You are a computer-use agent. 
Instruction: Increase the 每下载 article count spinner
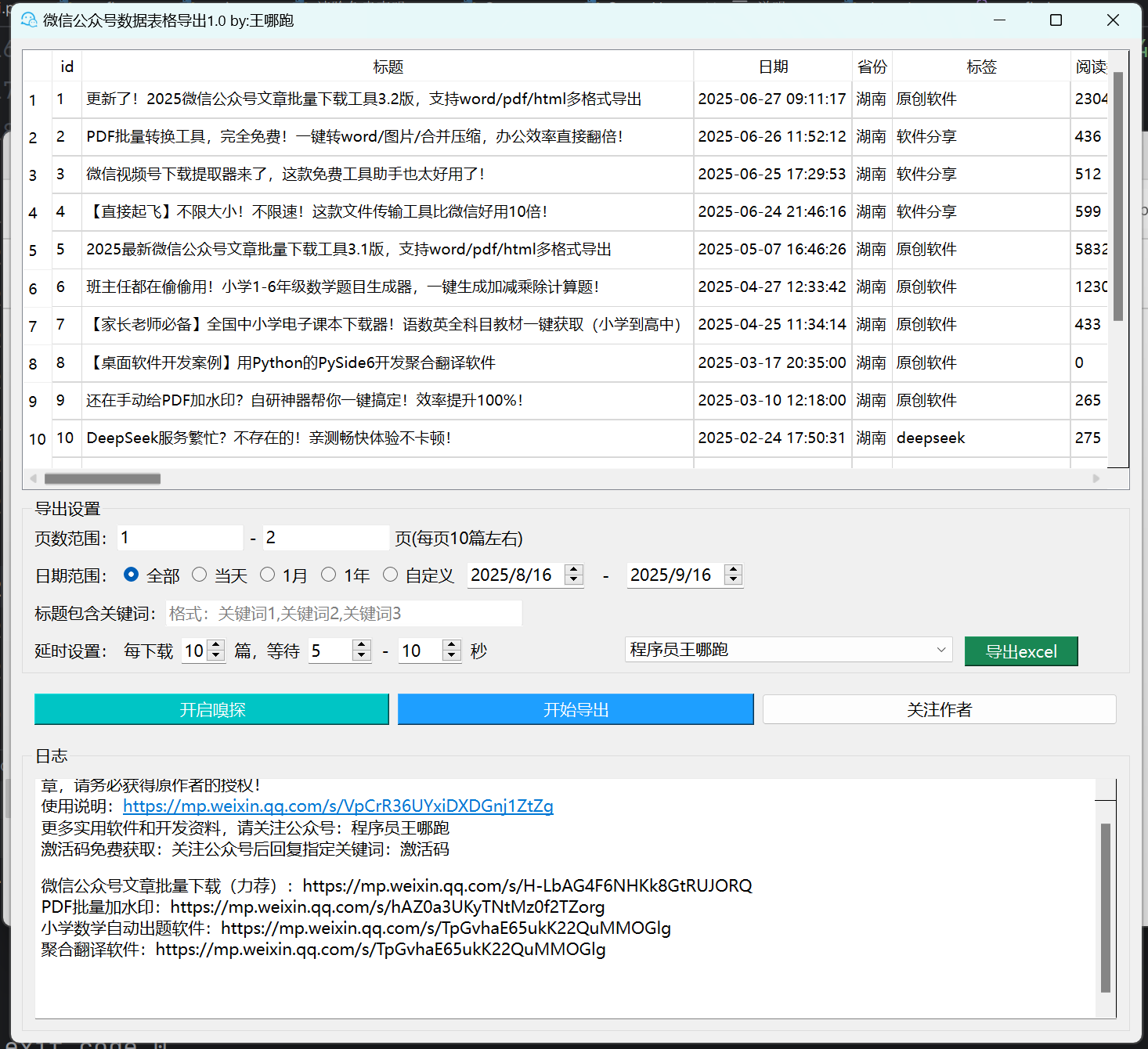[x=216, y=646]
